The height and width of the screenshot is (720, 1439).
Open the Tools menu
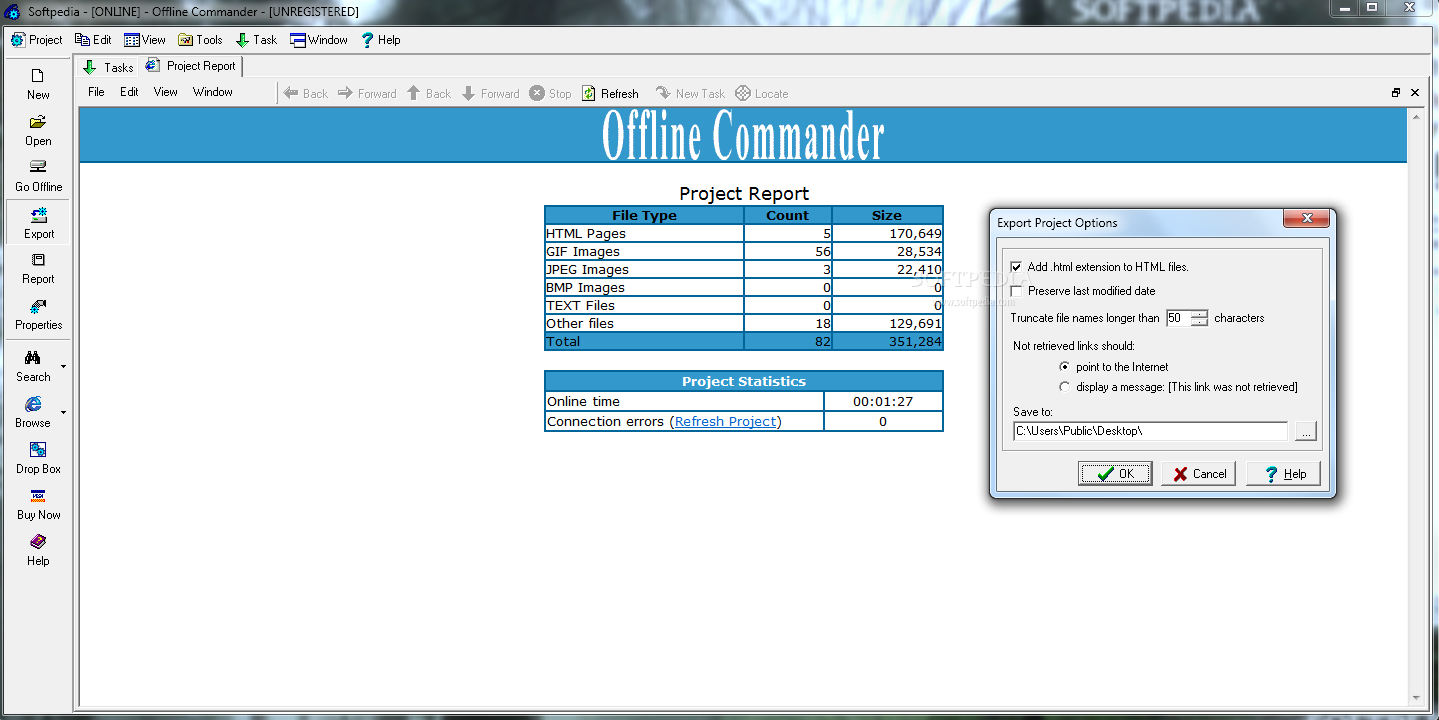tap(200, 40)
